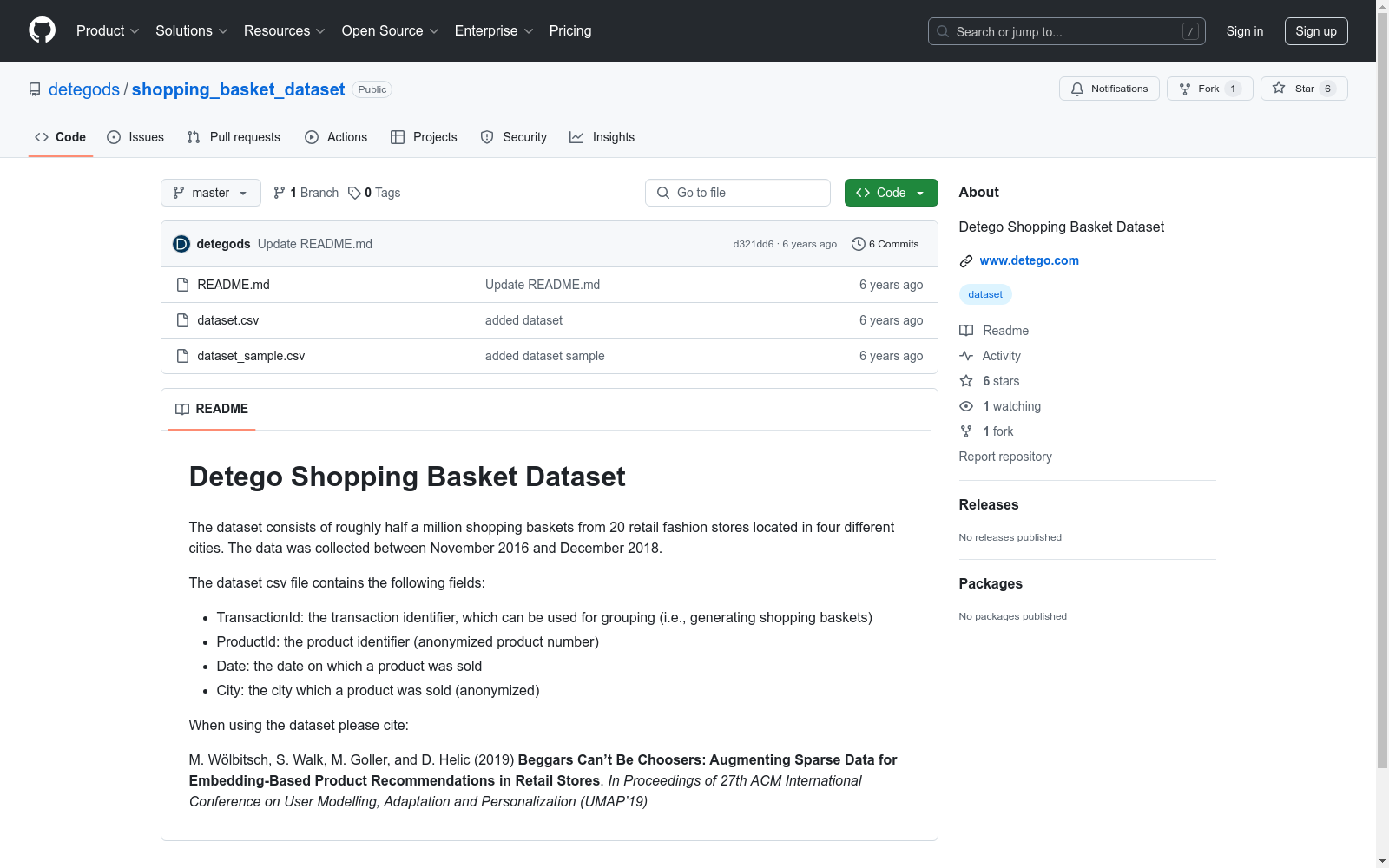The image size is (1389, 868).
Task: Open the Projects tab
Action: point(424,137)
